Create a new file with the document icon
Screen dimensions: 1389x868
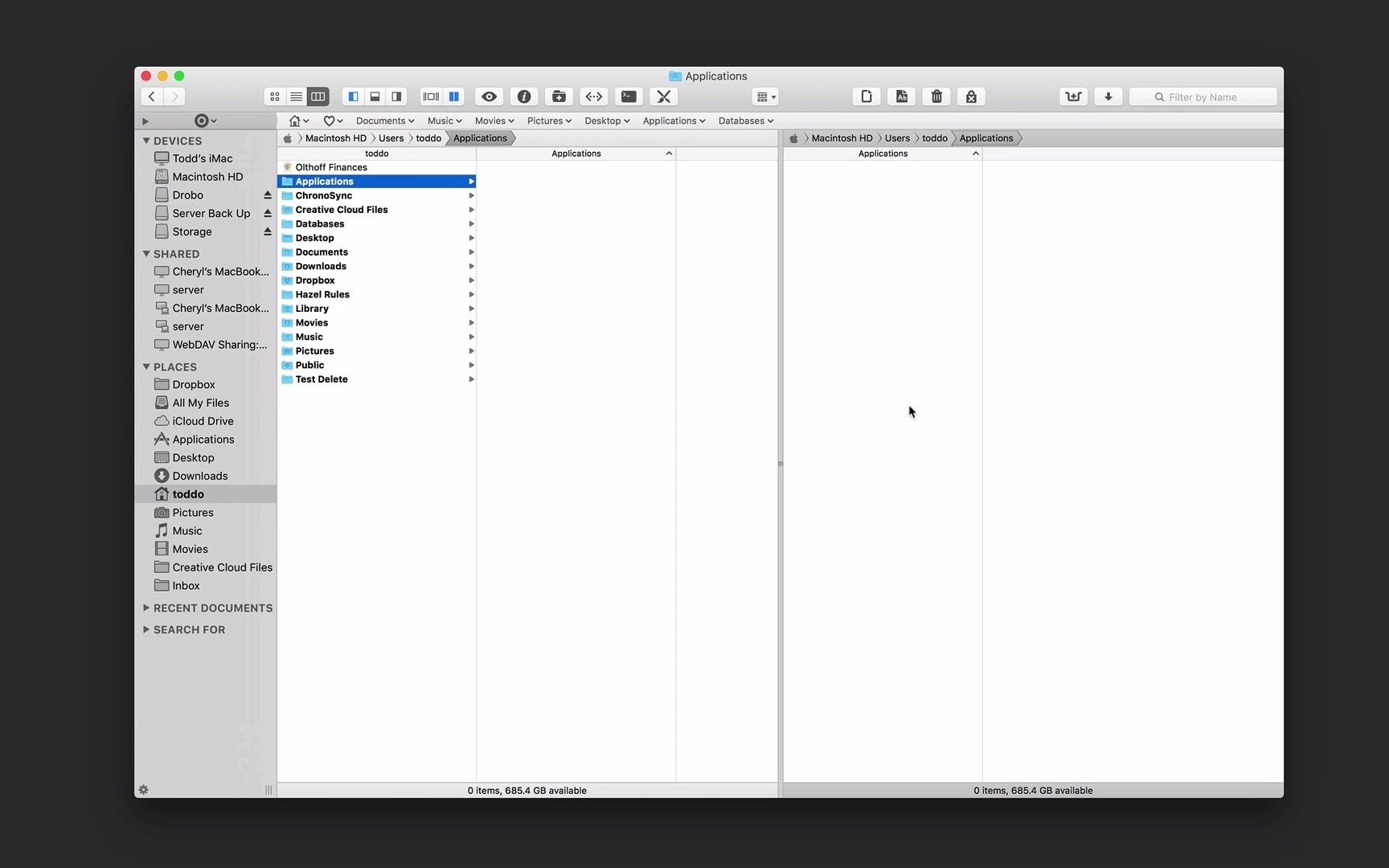(x=866, y=96)
